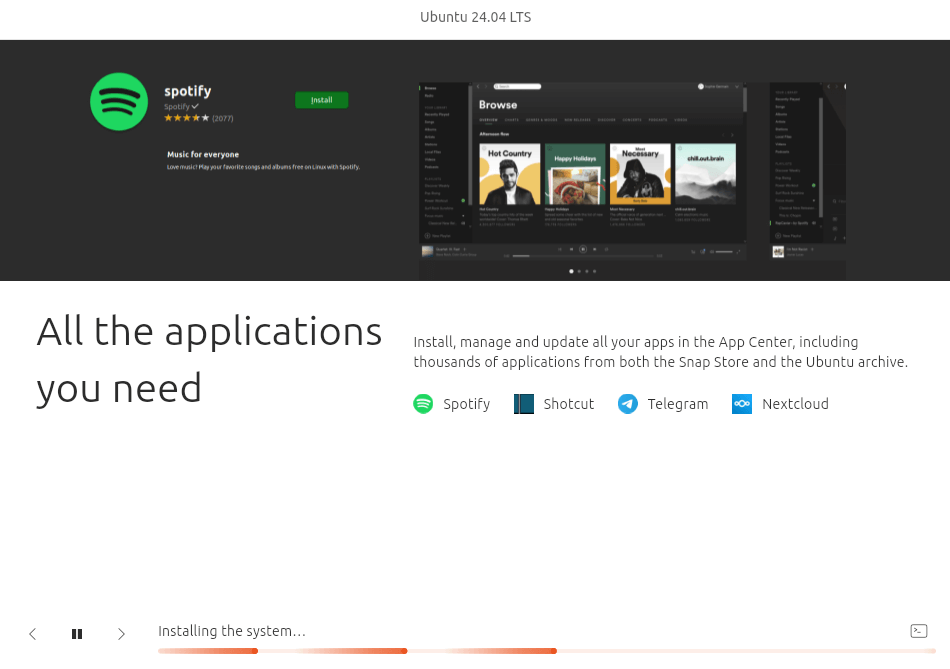This screenshot has width=950, height=669.
Task: Select the Happy Holidays playlist cover
Action: [575, 175]
